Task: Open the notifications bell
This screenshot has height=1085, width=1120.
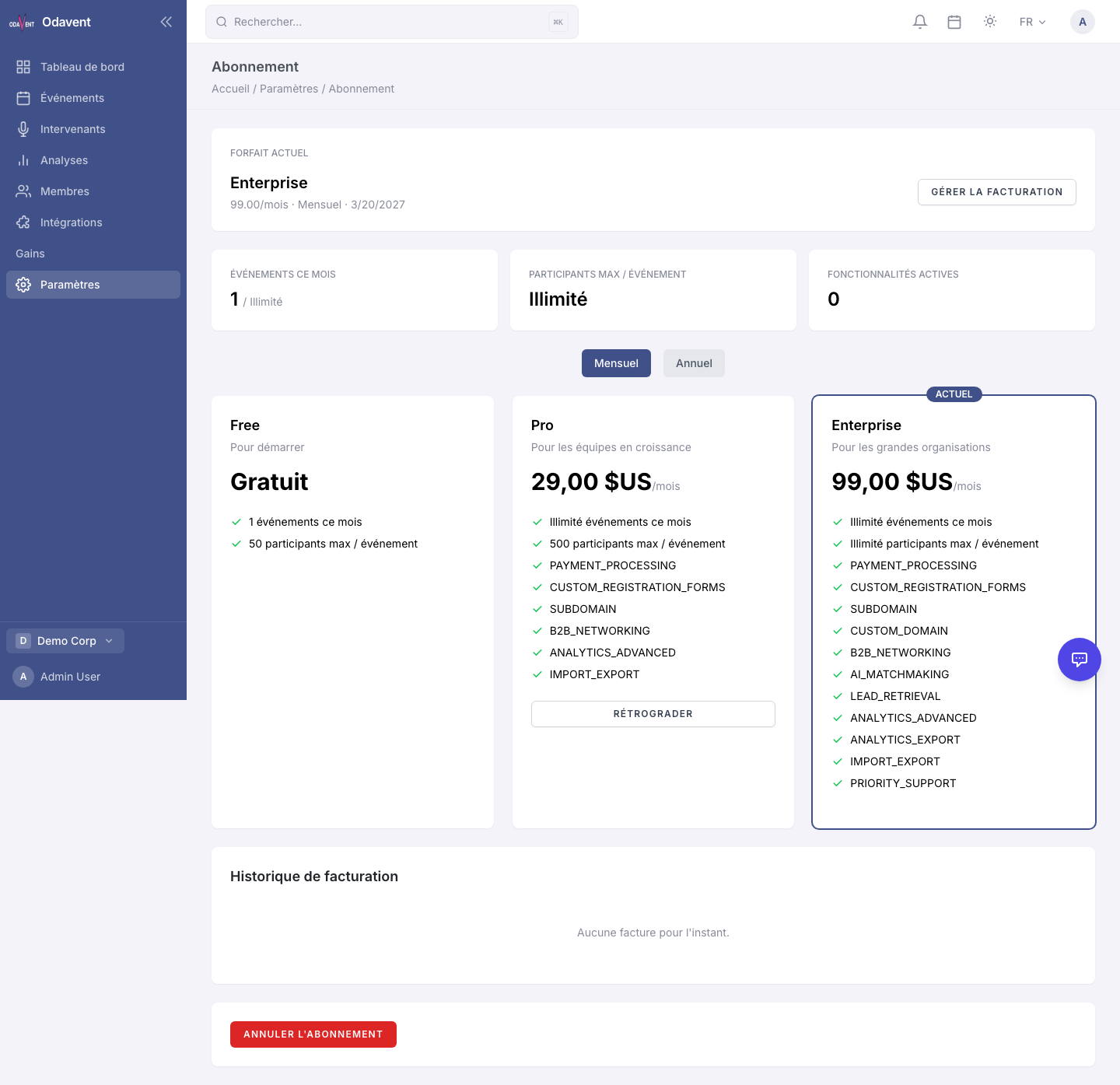Action: tap(920, 22)
